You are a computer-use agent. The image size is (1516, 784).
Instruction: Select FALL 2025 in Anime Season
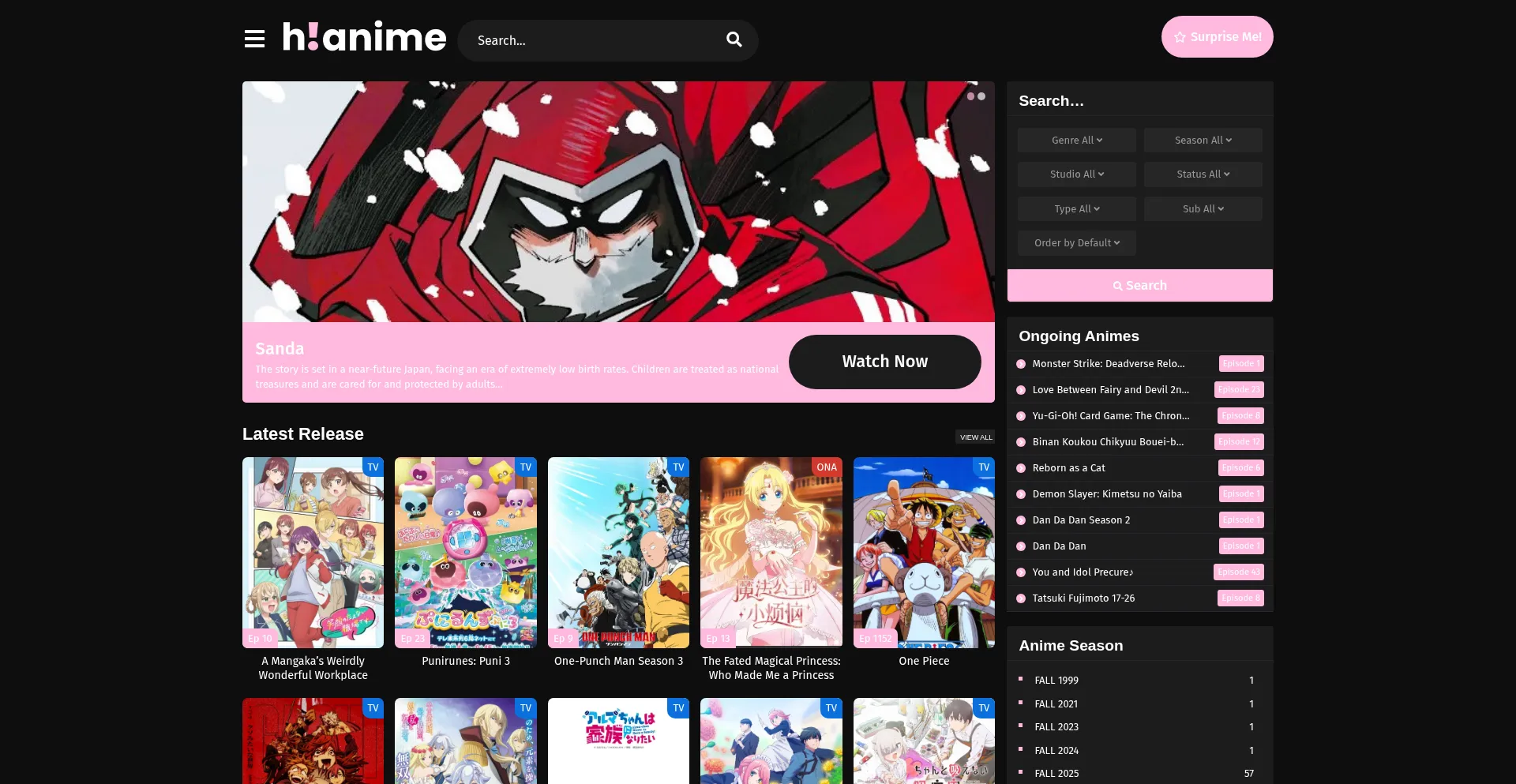[x=1056, y=773]
